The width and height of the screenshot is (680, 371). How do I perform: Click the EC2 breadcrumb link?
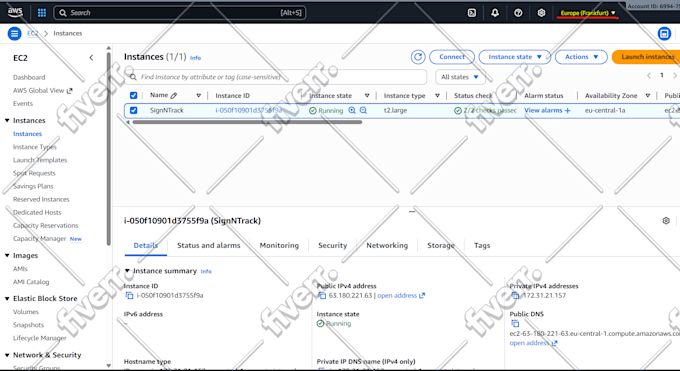coord(33,33)
